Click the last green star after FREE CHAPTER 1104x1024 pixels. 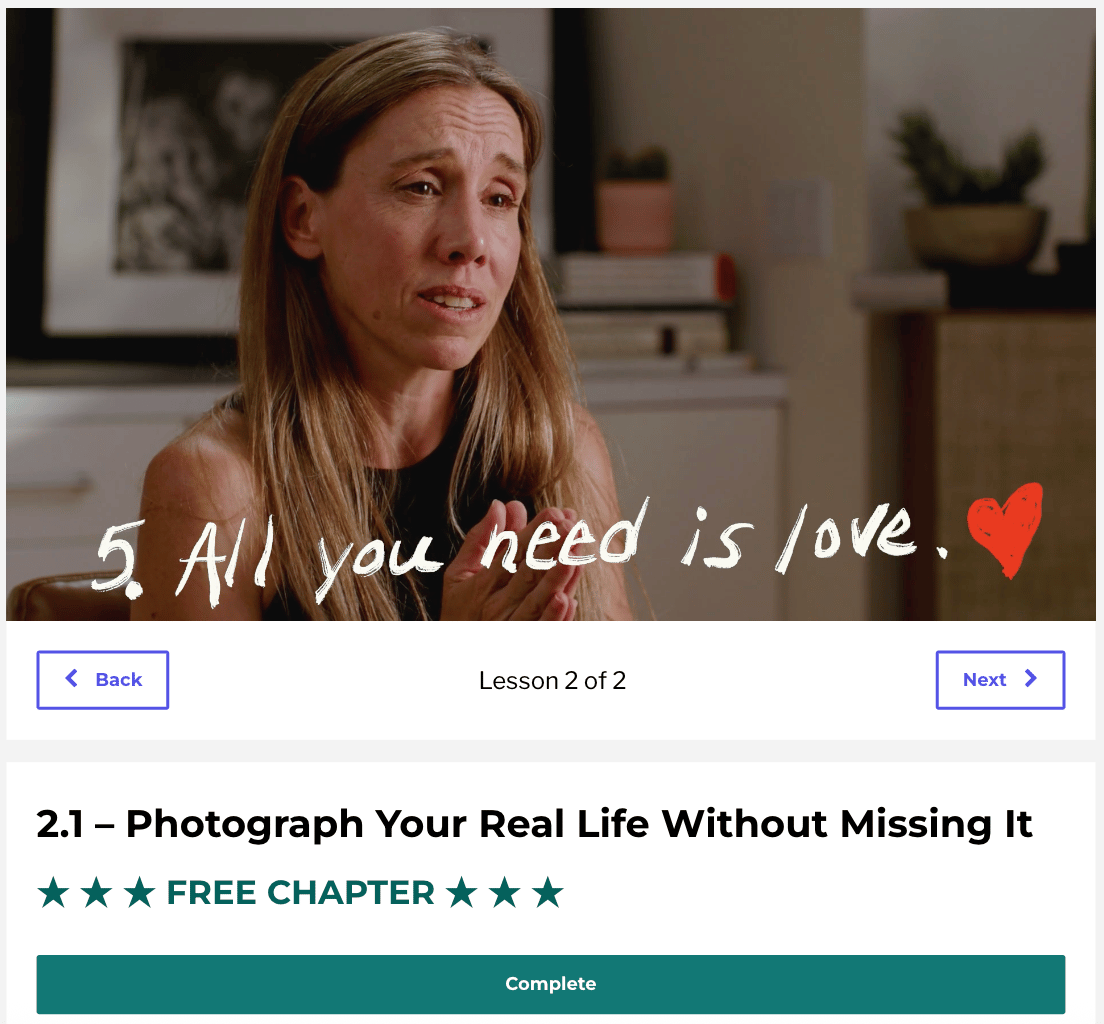point(548,892)
